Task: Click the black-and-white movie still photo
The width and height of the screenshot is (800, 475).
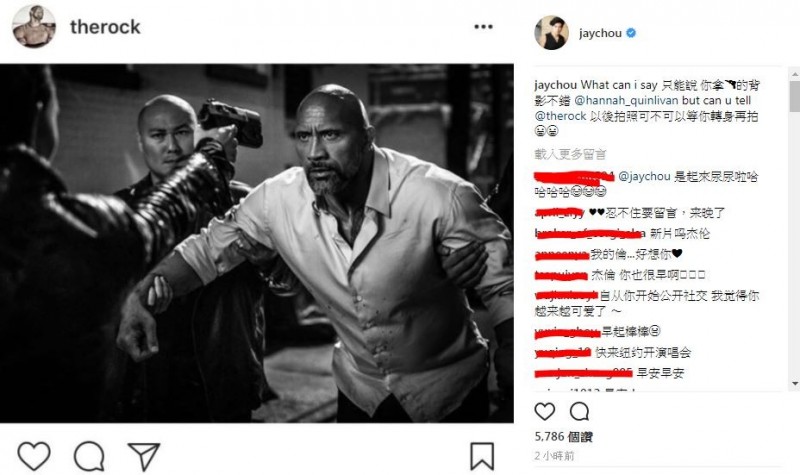Action: coord(257,243)
